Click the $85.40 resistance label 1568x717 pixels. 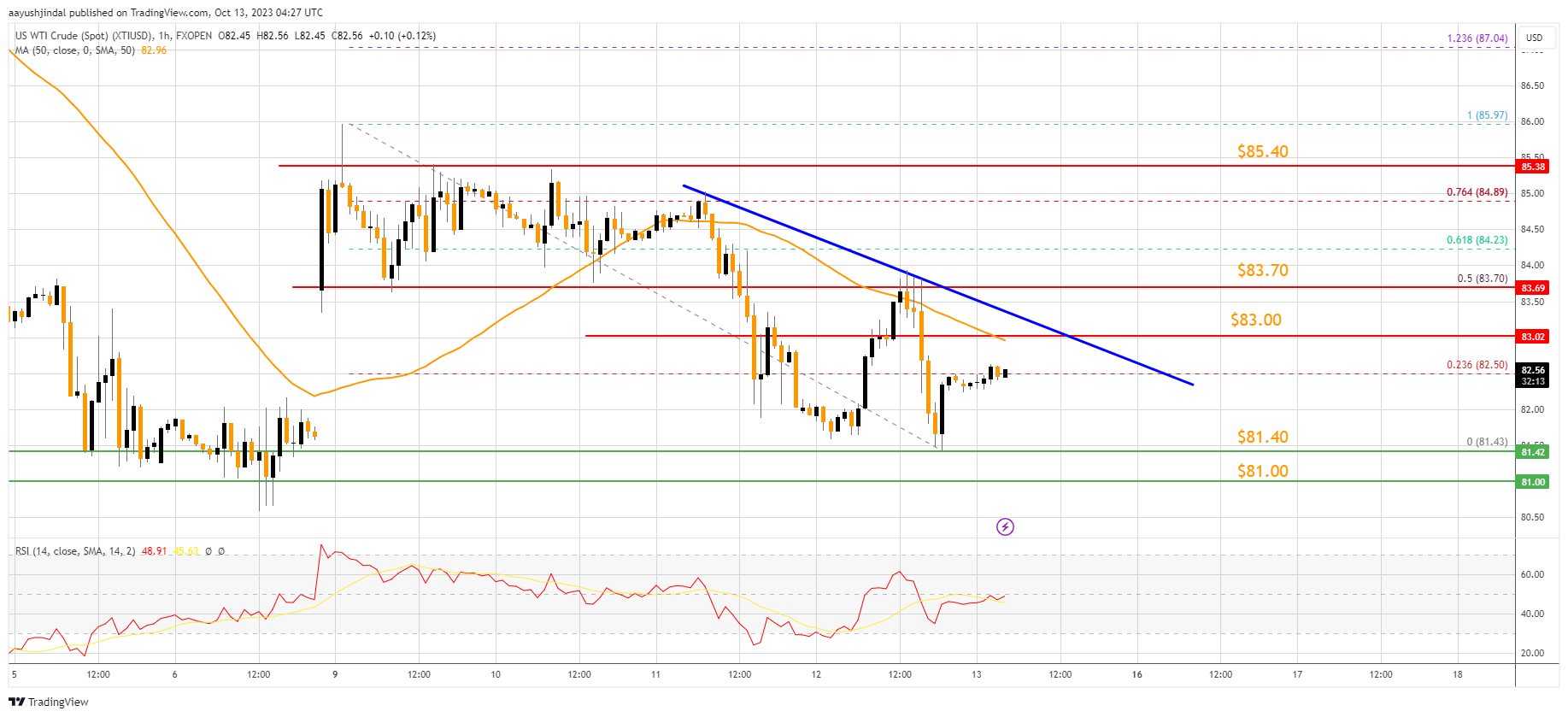point(1263,151)
